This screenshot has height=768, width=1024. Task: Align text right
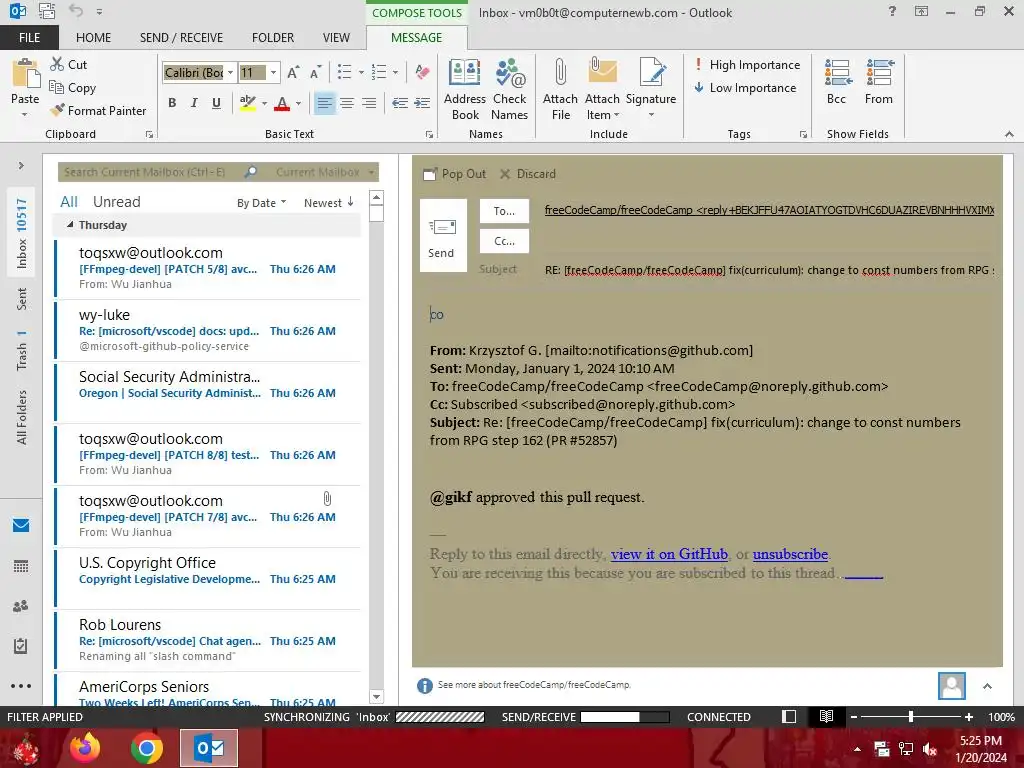(x=369, y=103)
